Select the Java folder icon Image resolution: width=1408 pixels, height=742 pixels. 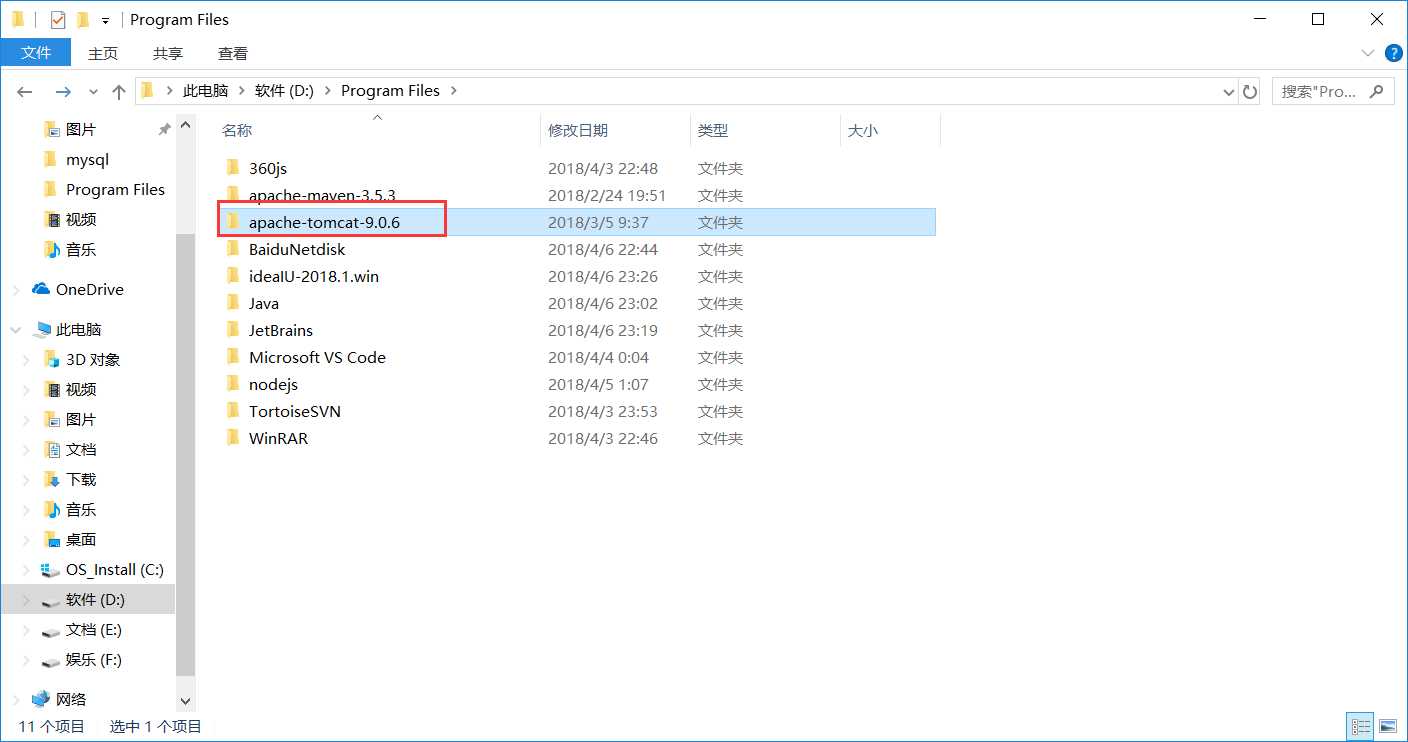click(233, 303)
